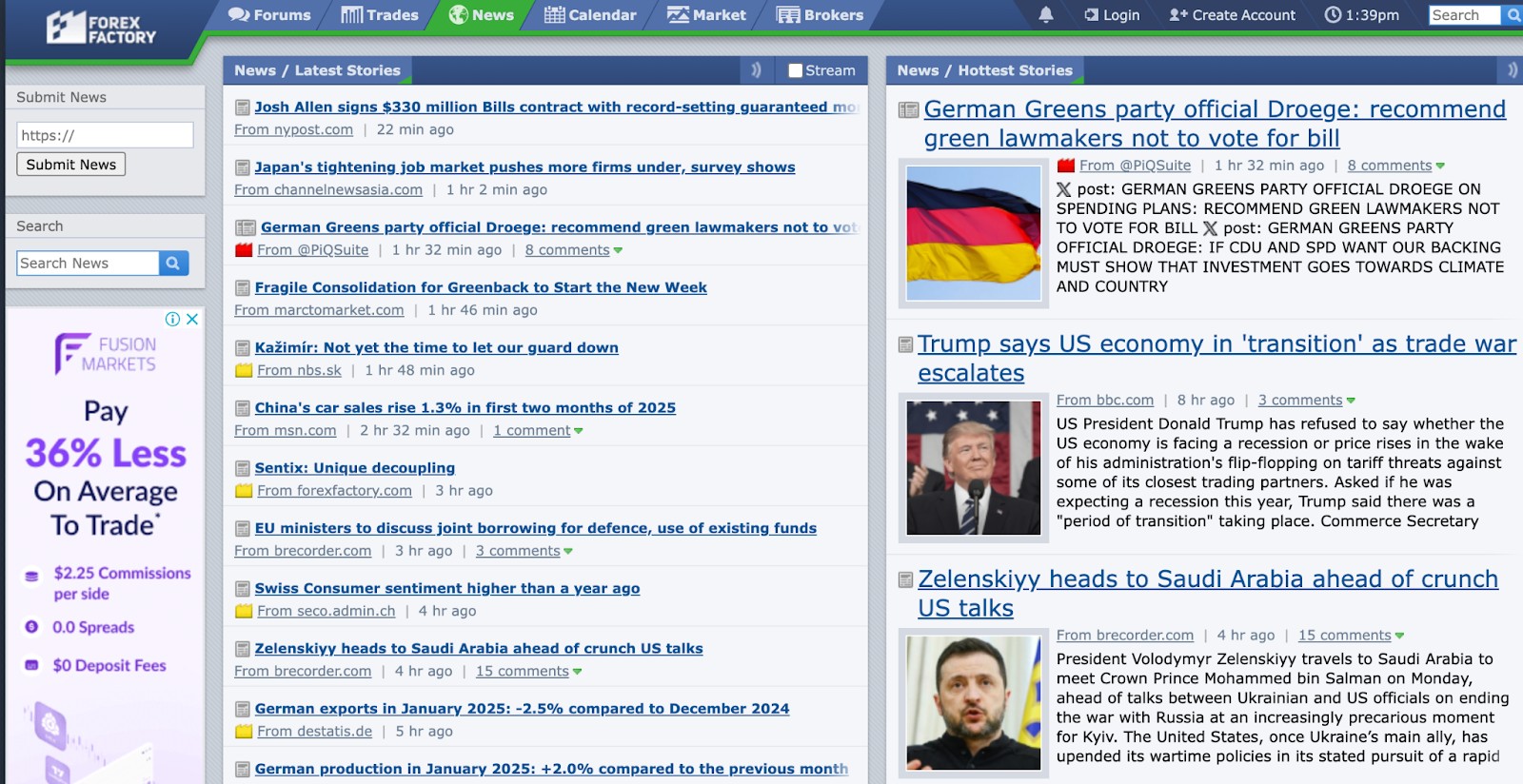
Task: Expand 8 comments dropdown in Hottest Stories
Action: pos(1440,167)
